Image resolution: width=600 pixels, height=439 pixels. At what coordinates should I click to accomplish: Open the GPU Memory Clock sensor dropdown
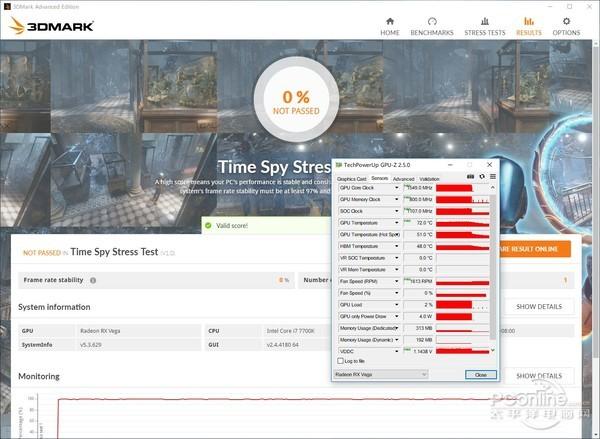(x=396, y=199)
